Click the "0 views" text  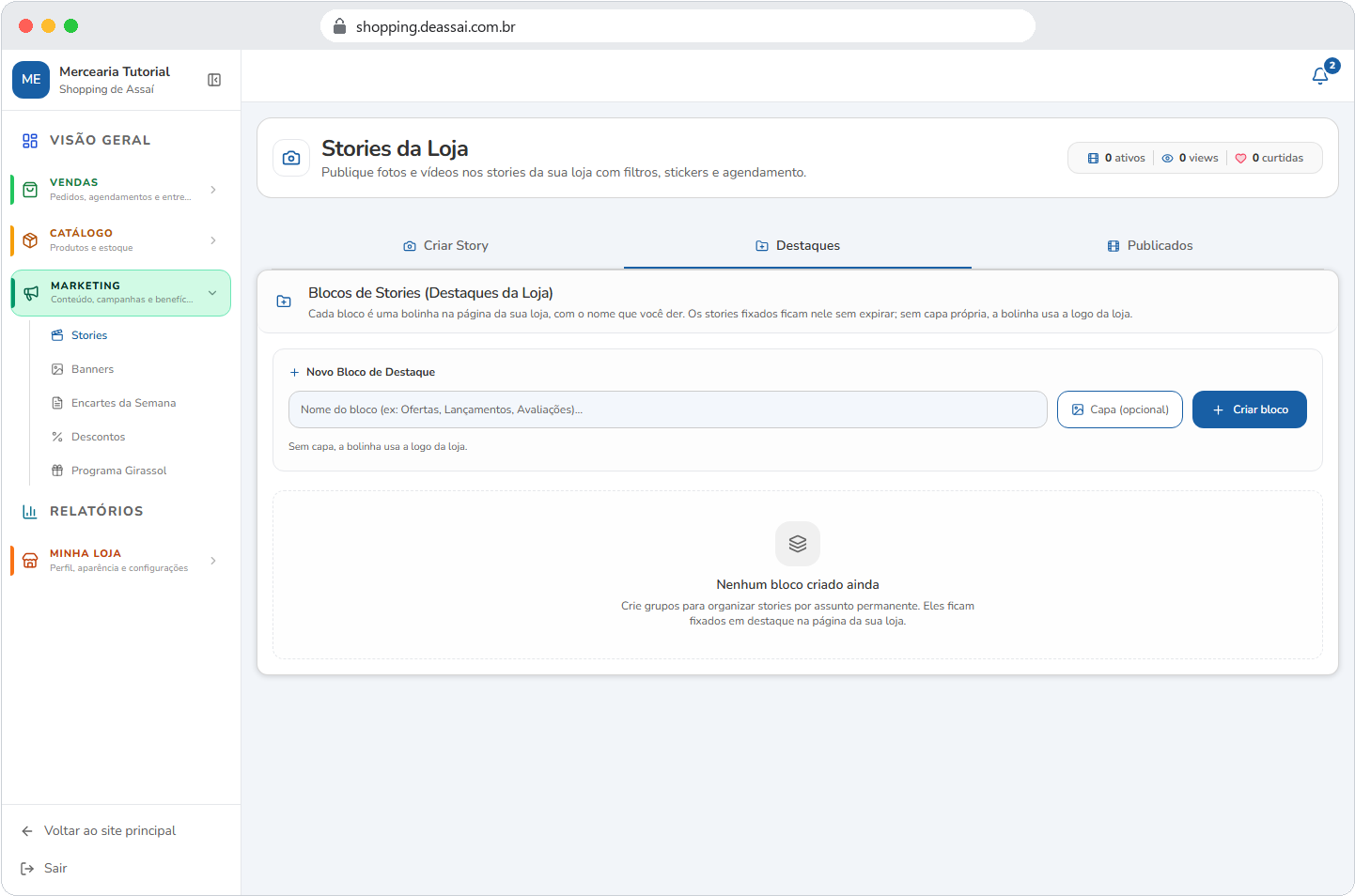click(1198, 159)
